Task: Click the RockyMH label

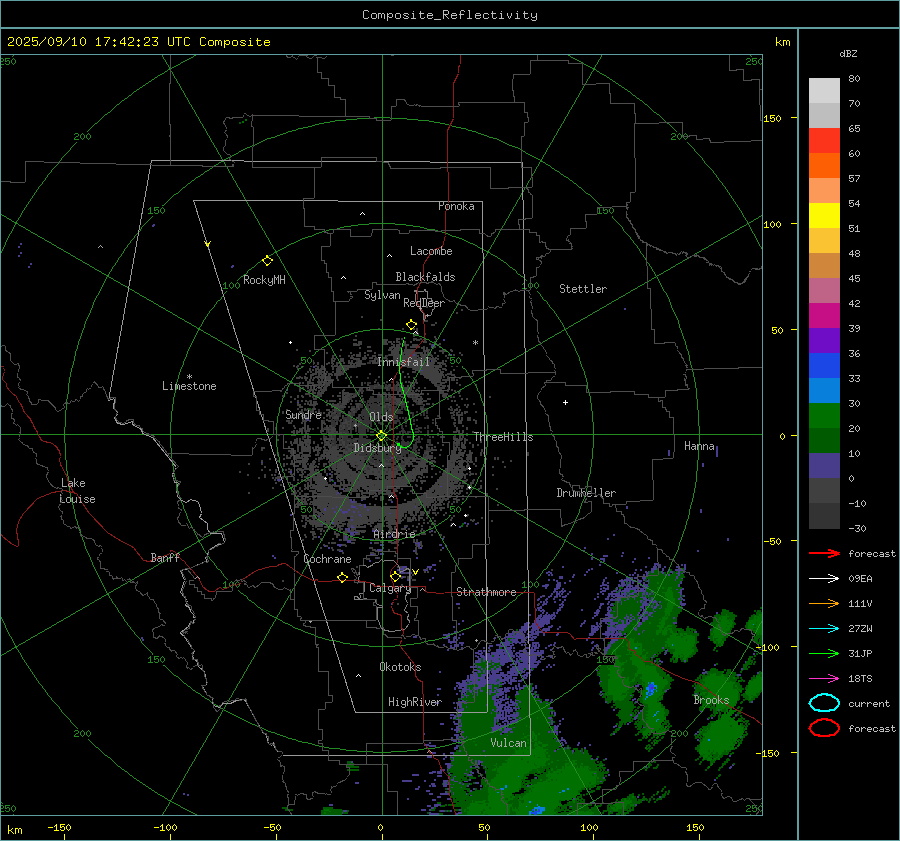Action: pos(264,280)
